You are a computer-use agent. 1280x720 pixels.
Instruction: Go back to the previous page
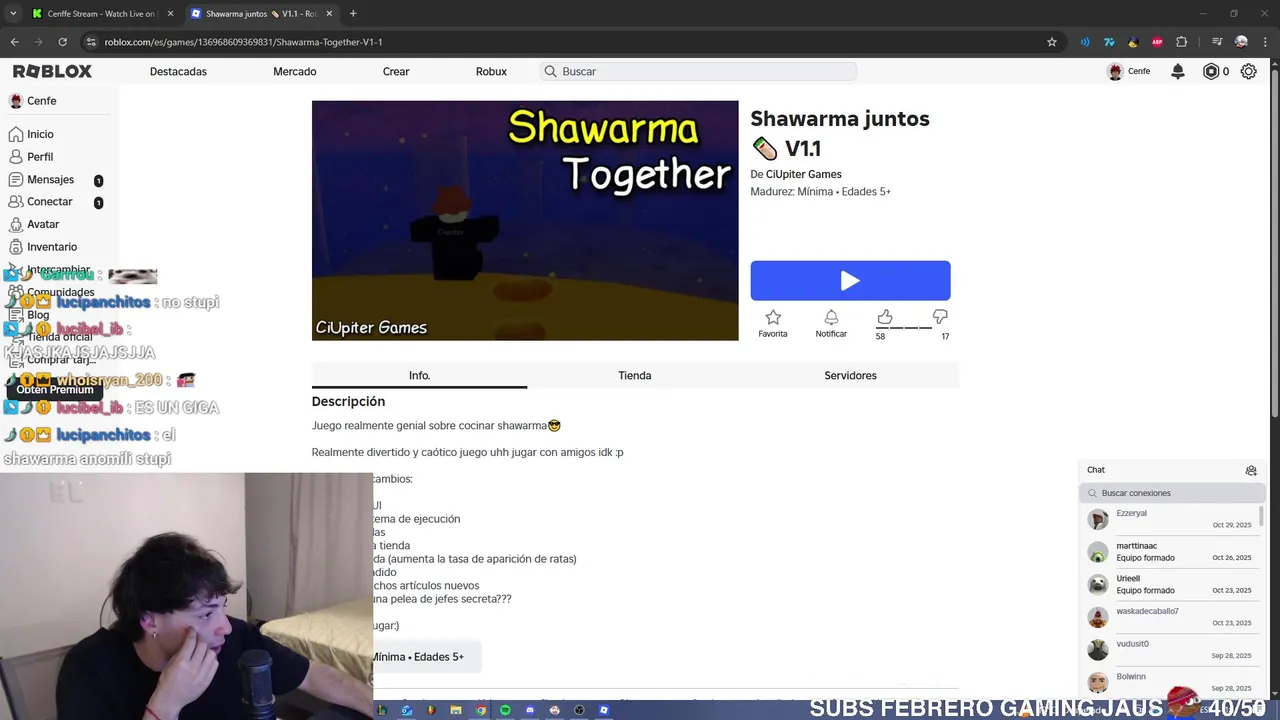14,42
